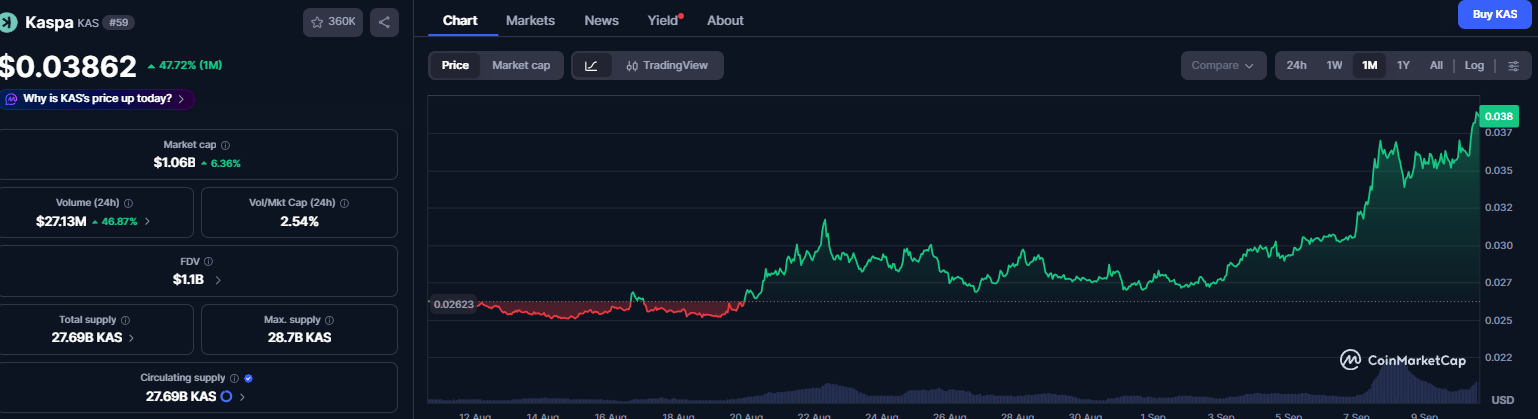Image resolution: width=1538 pixels, height=419 pixels.
Task: Click Market cap info icon
Action: 225,145
